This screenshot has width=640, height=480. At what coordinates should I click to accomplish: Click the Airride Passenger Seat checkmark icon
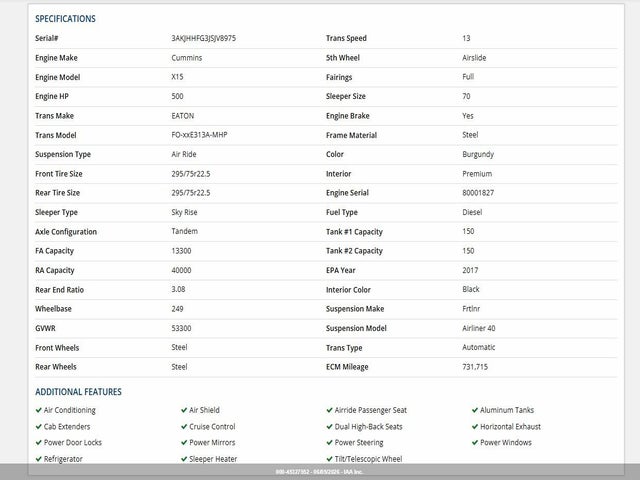329,410
